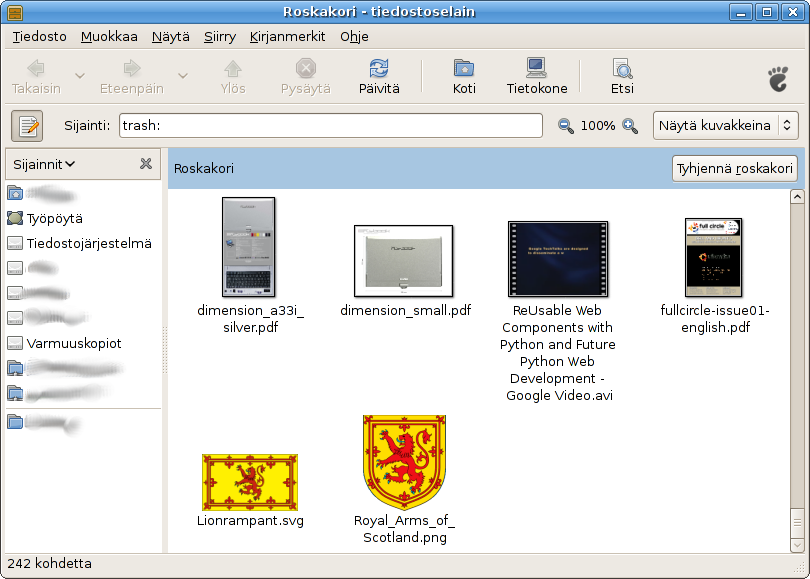Select Tiedostojärjestelmä in the sidebar
The height and width of the screenshot is (579, 810).
[x=89, y=243]
